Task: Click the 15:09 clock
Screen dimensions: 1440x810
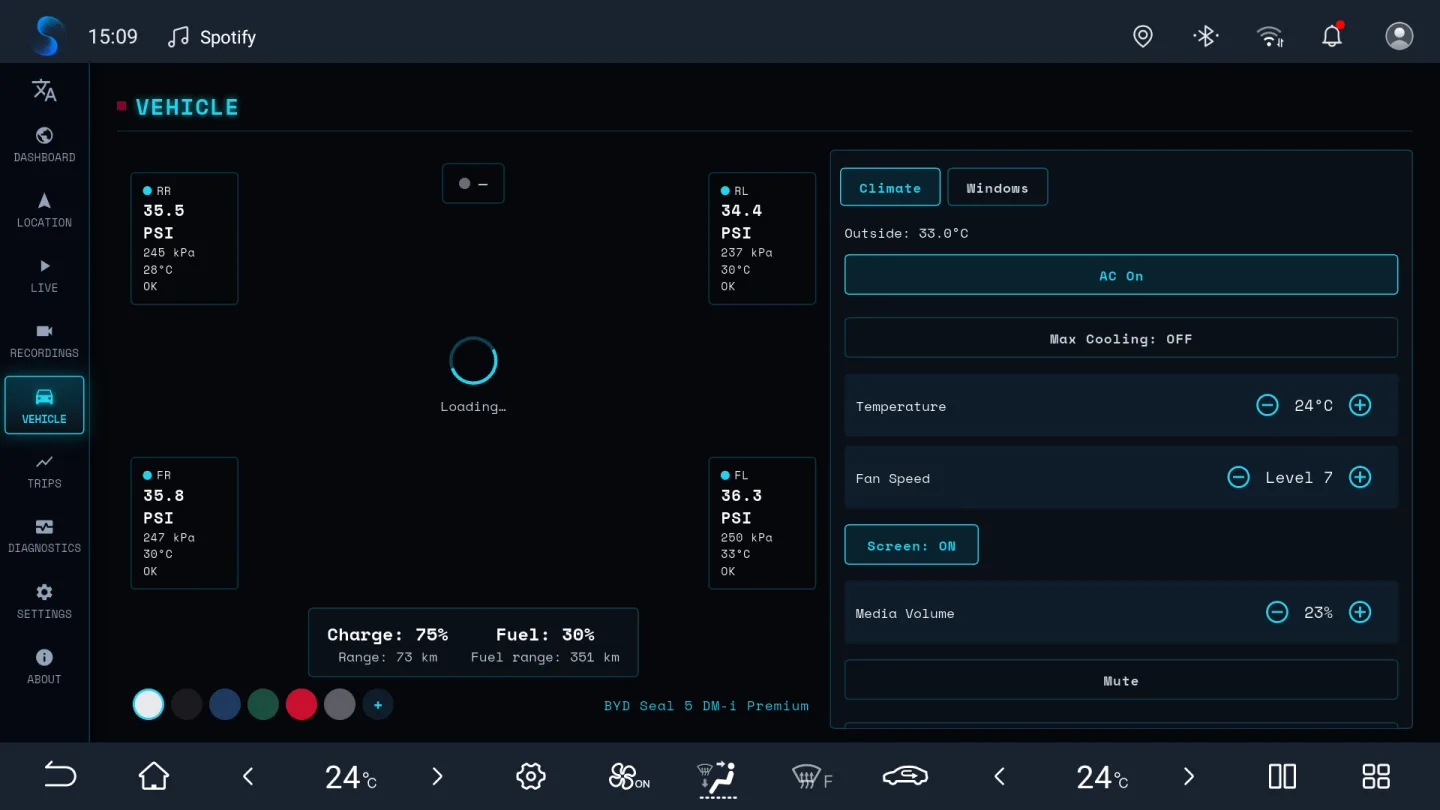Action: (113, 37)
